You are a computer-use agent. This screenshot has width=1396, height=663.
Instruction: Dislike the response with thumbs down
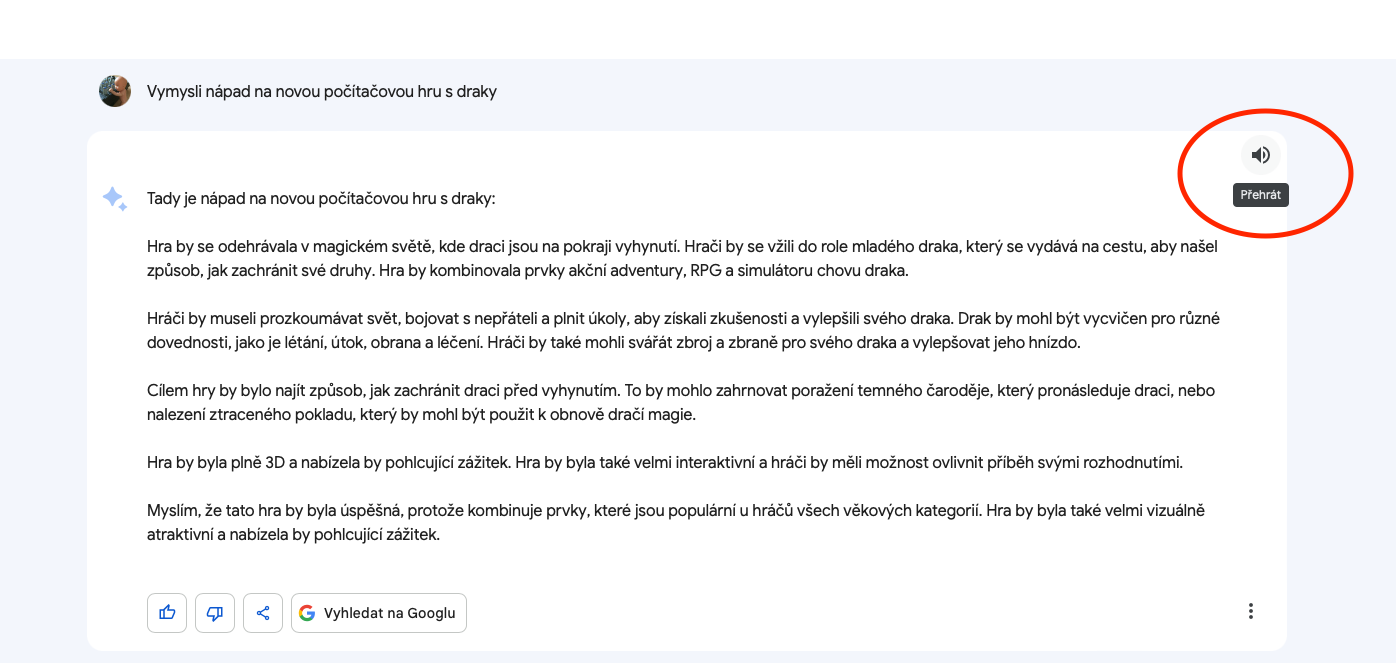(215, 613)
